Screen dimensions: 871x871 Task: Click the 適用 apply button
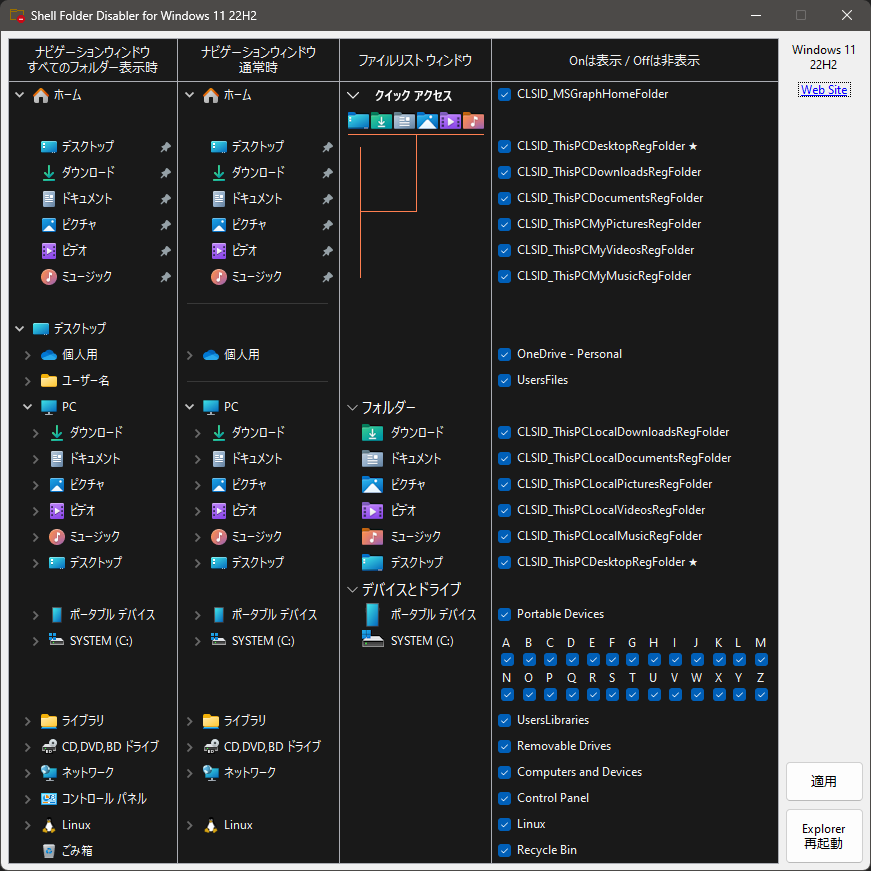pos(824,782)
